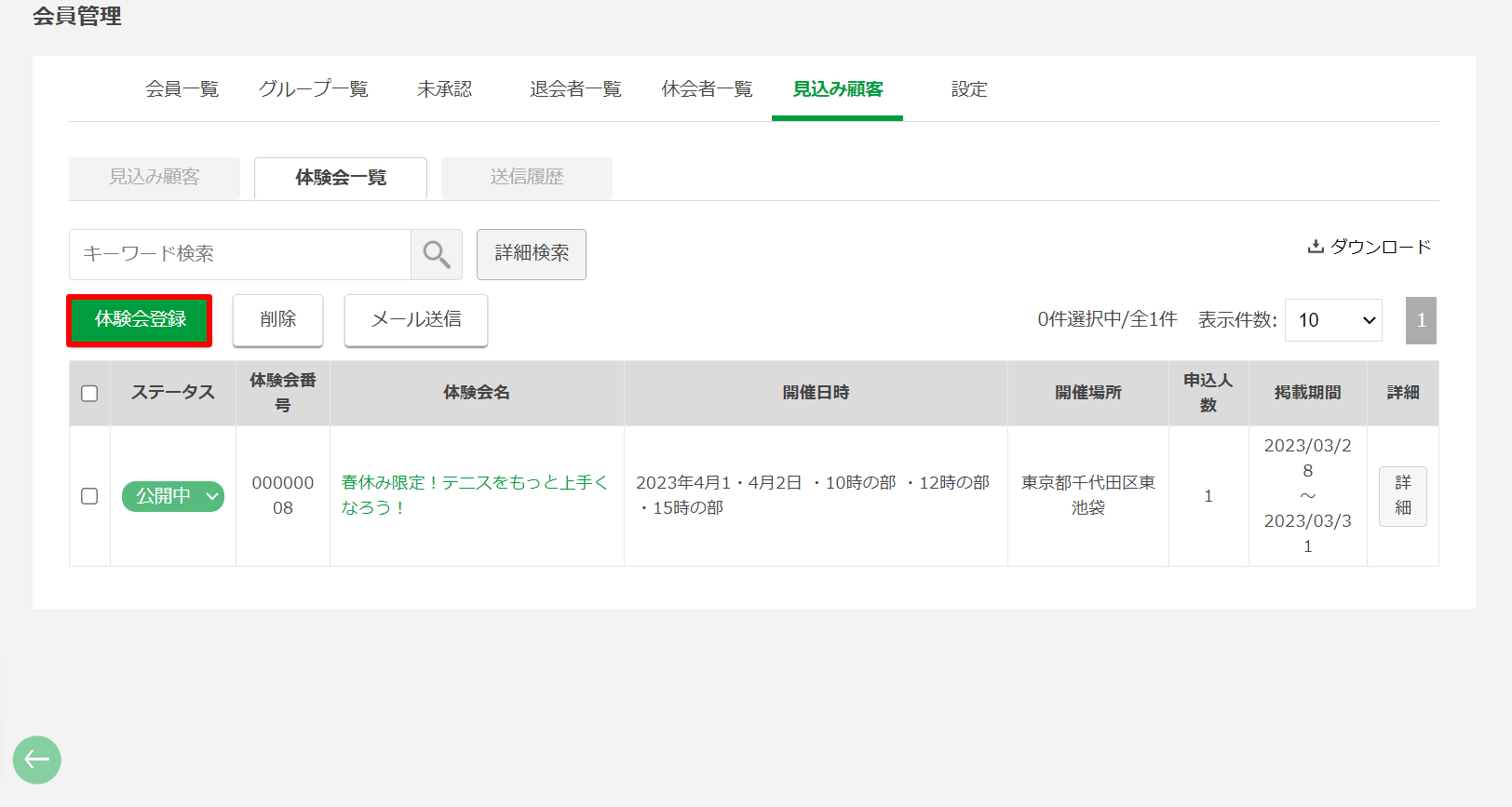1512x807 pixels.
Task: Select the 体験会一覧 sub-tab
Action: (341, 178)
